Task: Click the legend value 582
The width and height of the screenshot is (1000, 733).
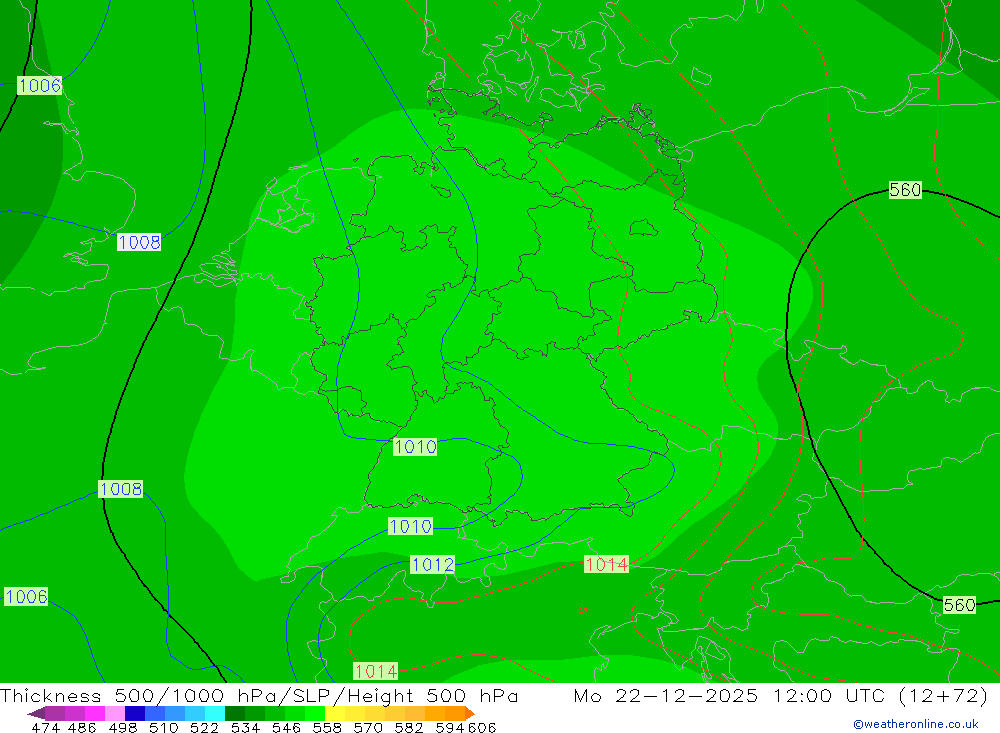Action: pyautogui.click(x=409, y=728)
